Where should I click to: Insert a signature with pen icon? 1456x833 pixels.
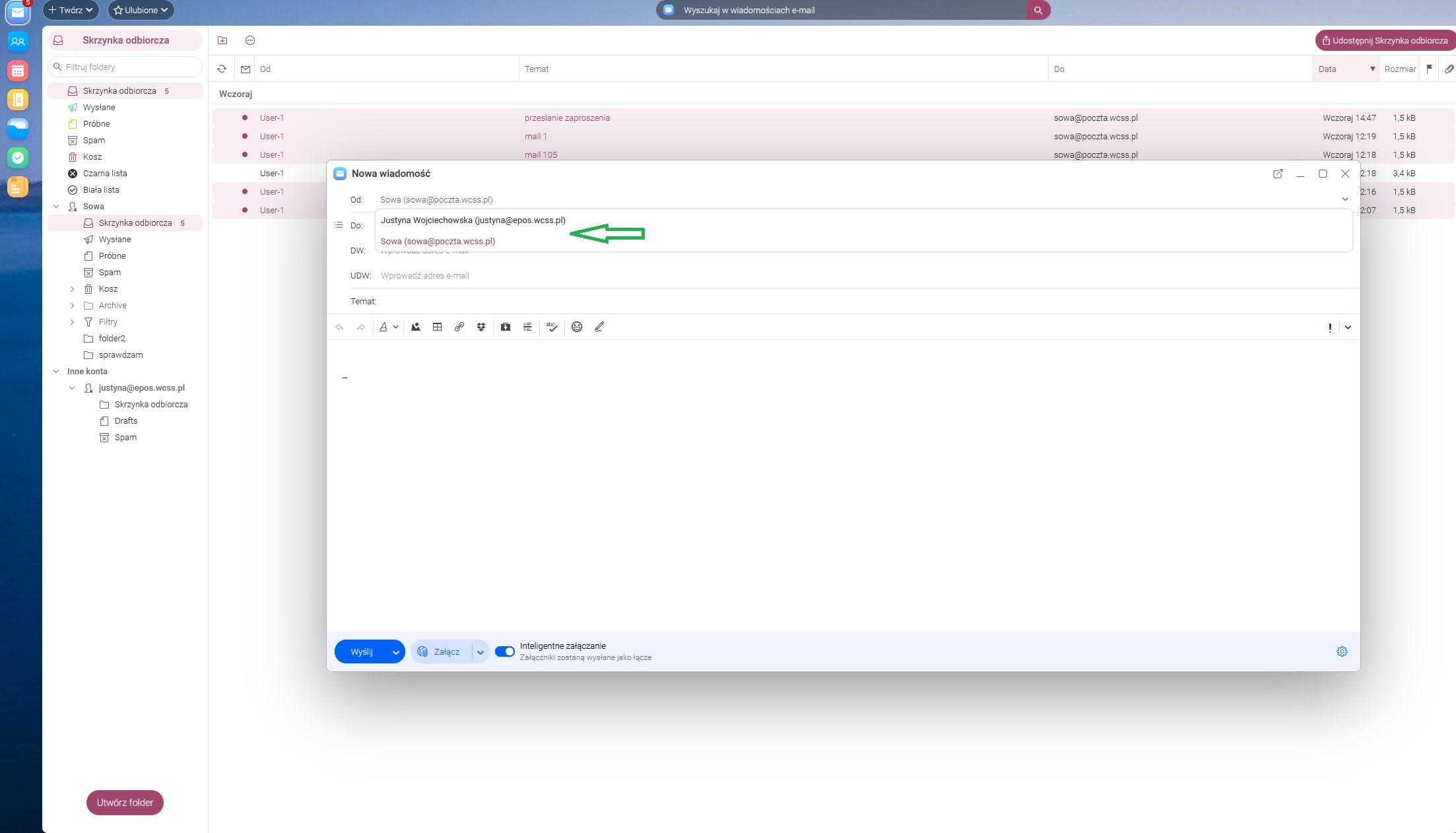pyautogui.click(x=599, y=327)
